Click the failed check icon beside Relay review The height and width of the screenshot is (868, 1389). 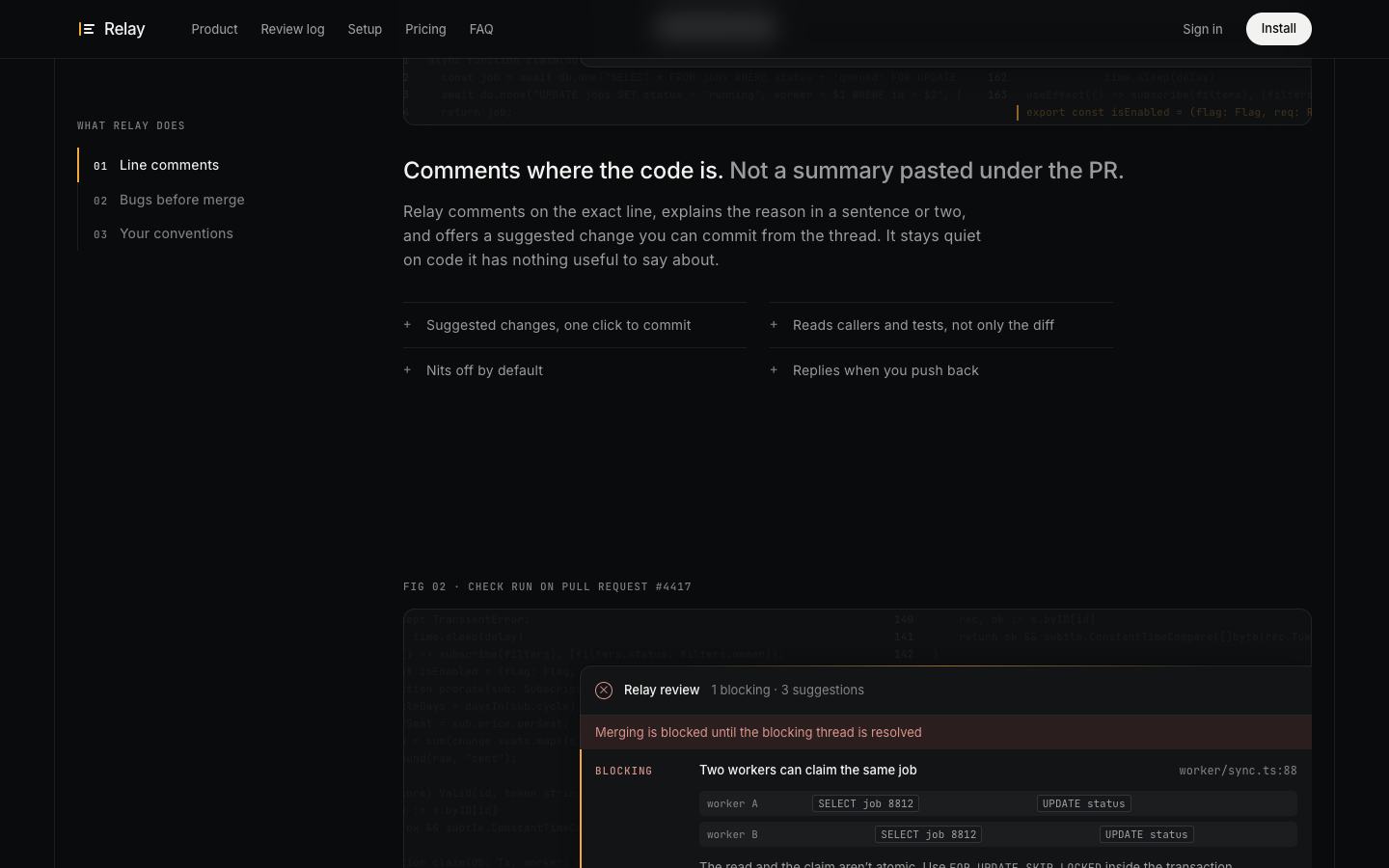(604, 691)
